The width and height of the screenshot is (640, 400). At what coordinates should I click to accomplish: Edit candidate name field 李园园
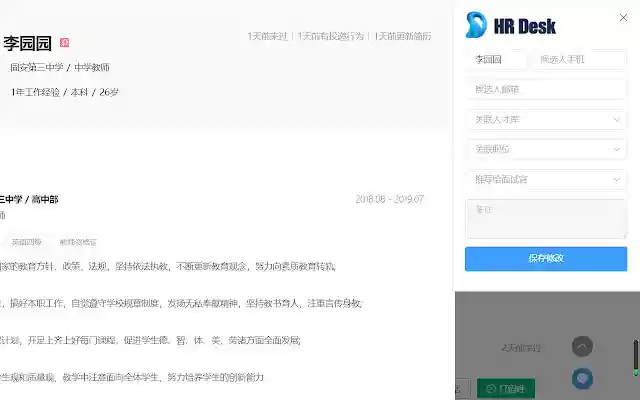(496, 60)
